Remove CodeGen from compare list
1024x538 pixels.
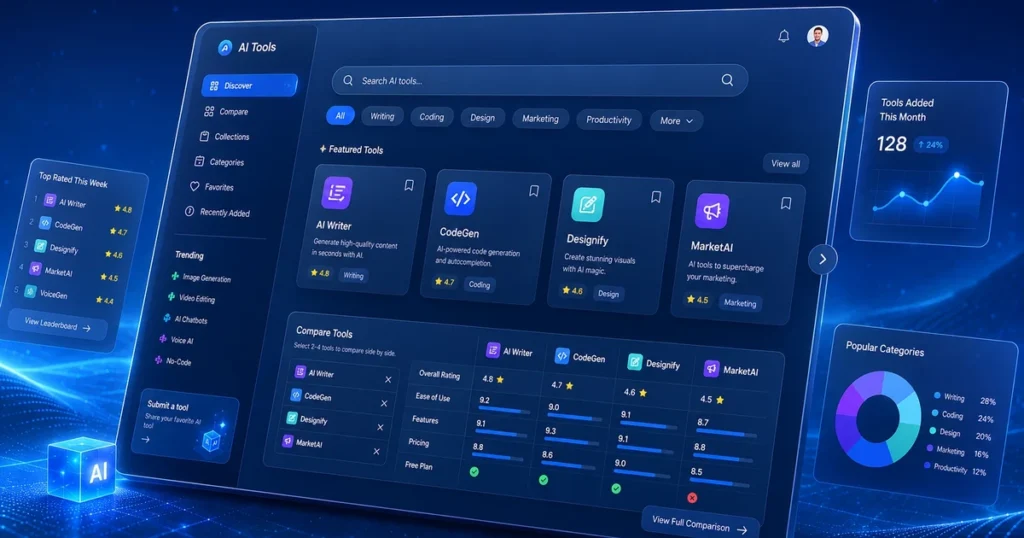pyautogui.click(x=384, y=404)
